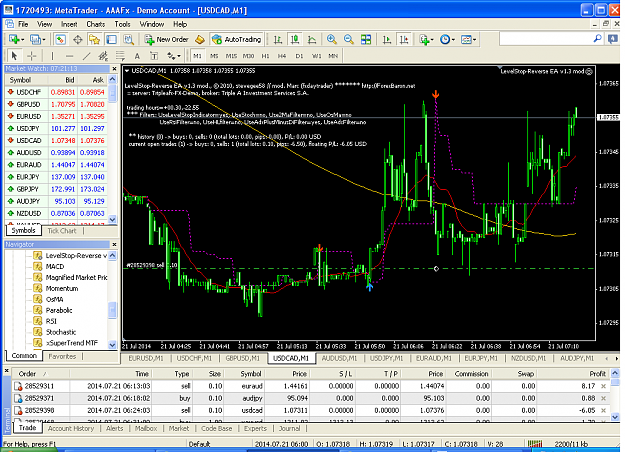Image resolution: width=625 pixels, height=452 pixels.
Task: Open the Templates dropdown
Action: click(468, 39)
